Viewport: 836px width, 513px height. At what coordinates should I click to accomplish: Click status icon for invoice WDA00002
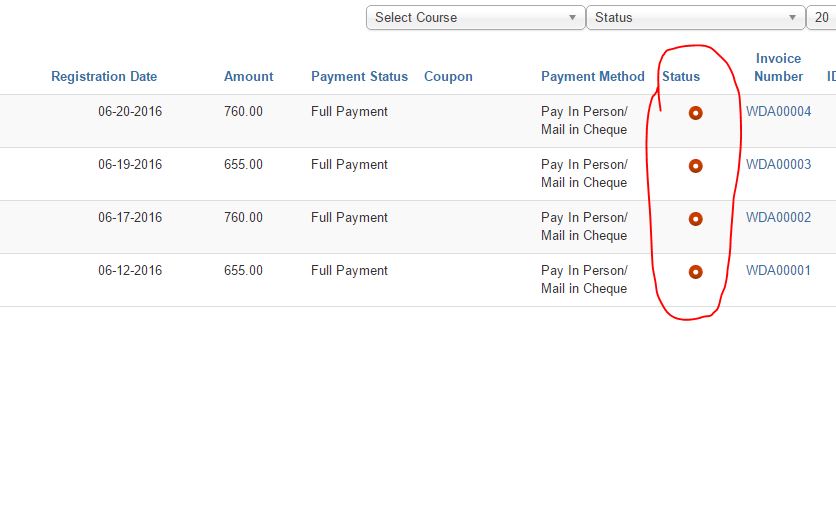click(695, 219)
